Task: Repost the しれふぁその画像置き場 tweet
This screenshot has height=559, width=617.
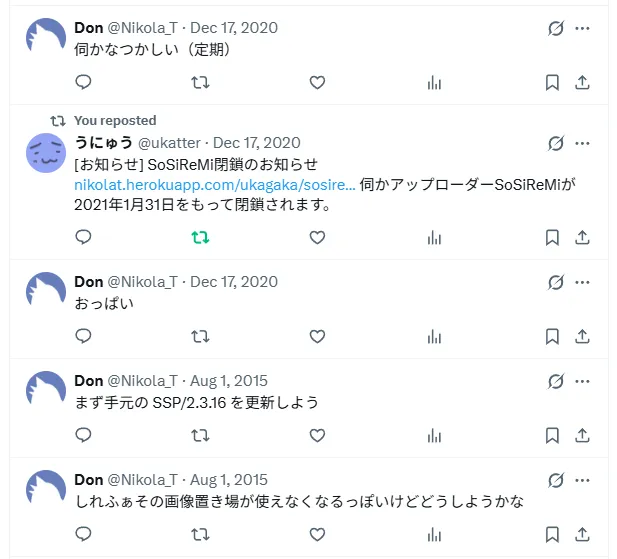Action: point(200,535)
